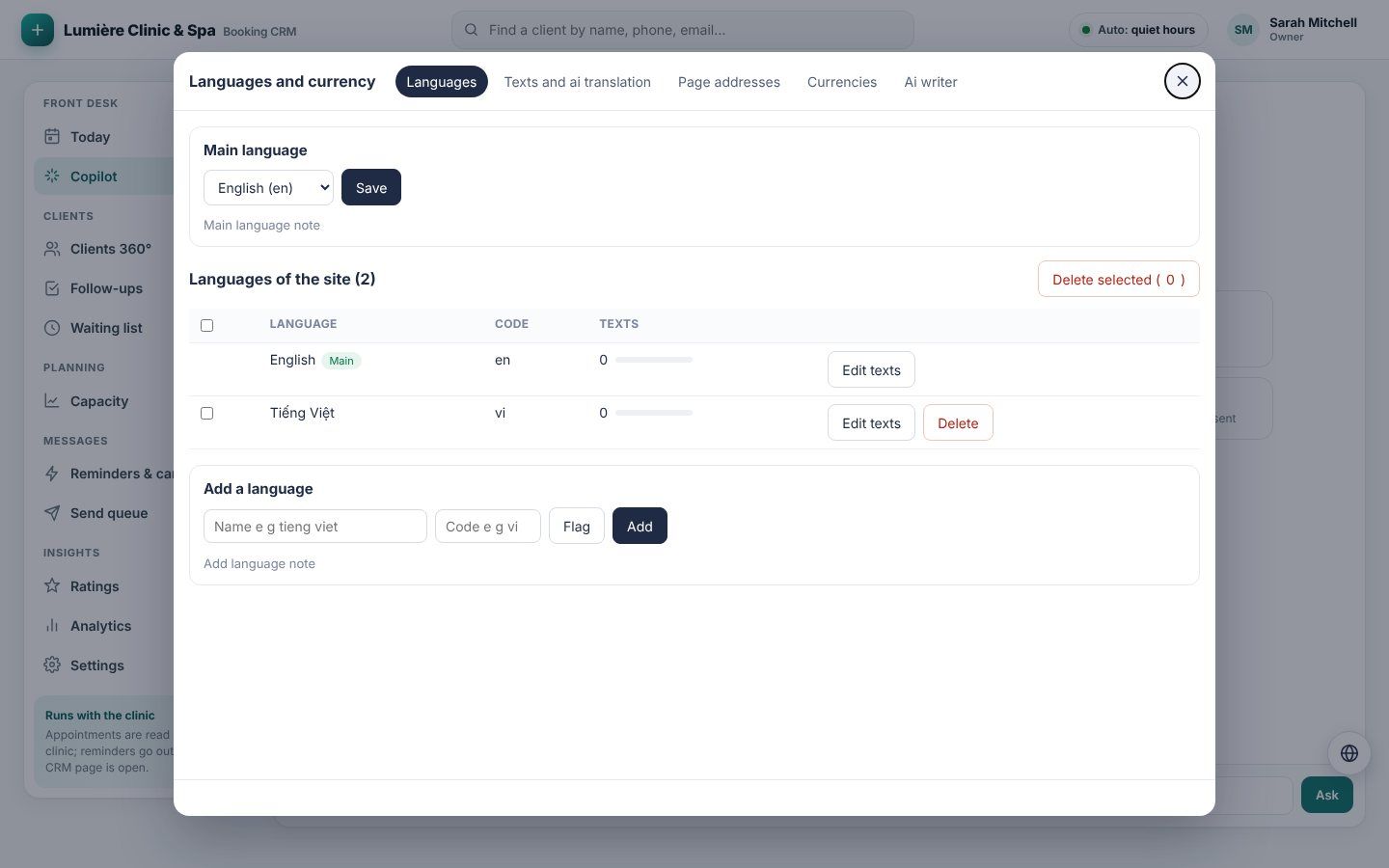This screenshot has width=1389, height=868.
Task: Click the search magnifier icon
Action: (x=472, y=30)
